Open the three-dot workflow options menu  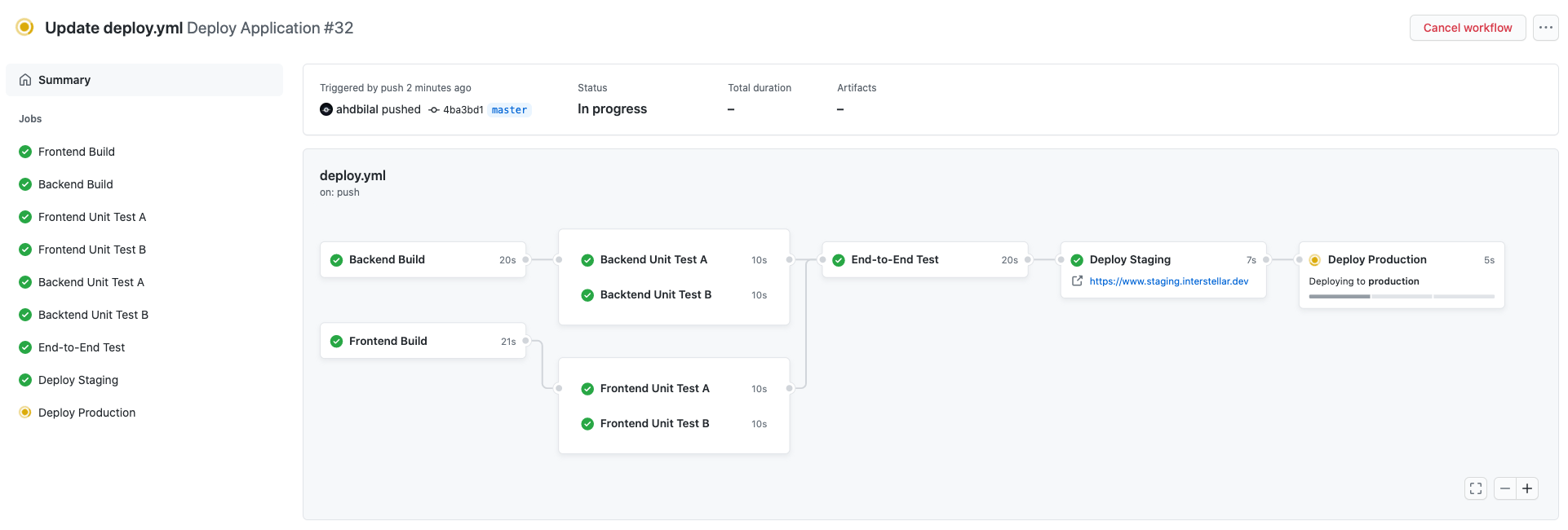1545,28
